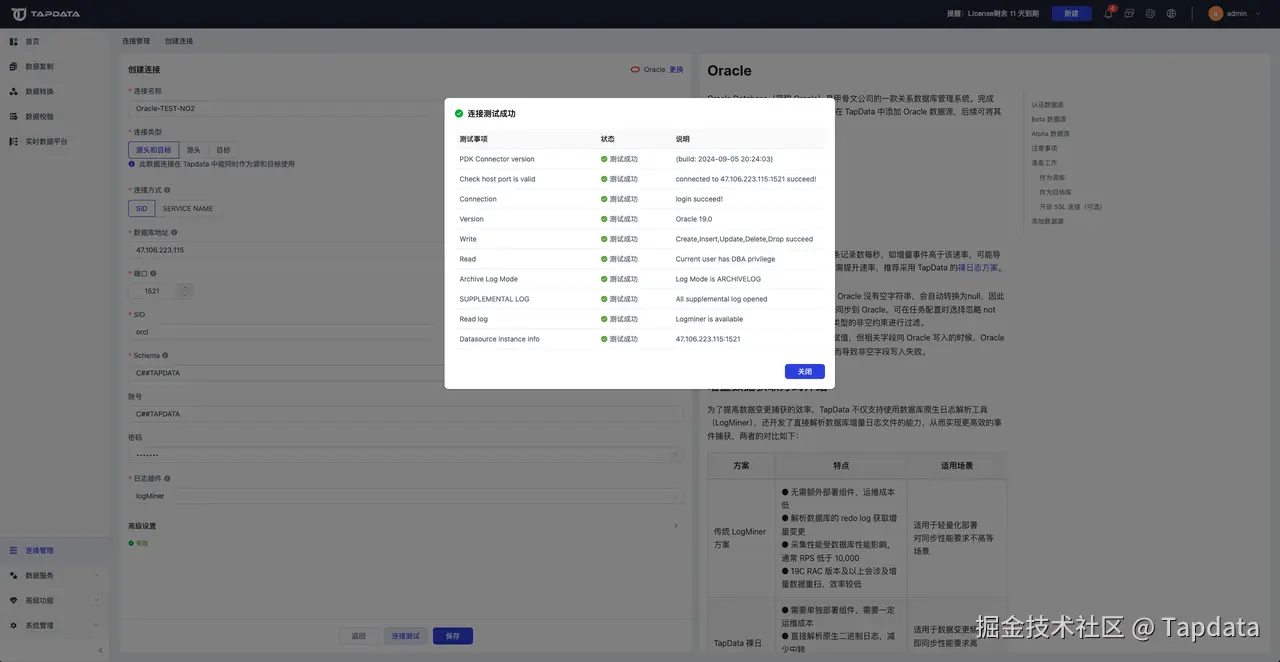Click the 数据服务 sidebar icon
This screenshot has height=662, width=1280.
(x=14, y=576)
